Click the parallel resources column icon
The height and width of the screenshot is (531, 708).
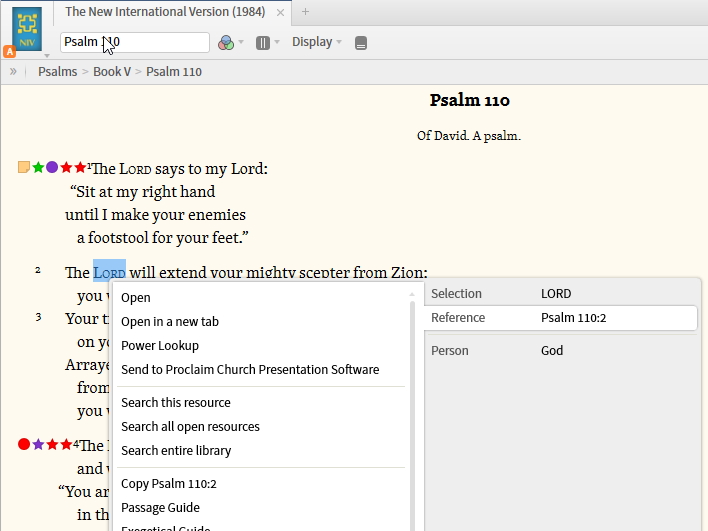pyautogui.click(x=263, y=42)
